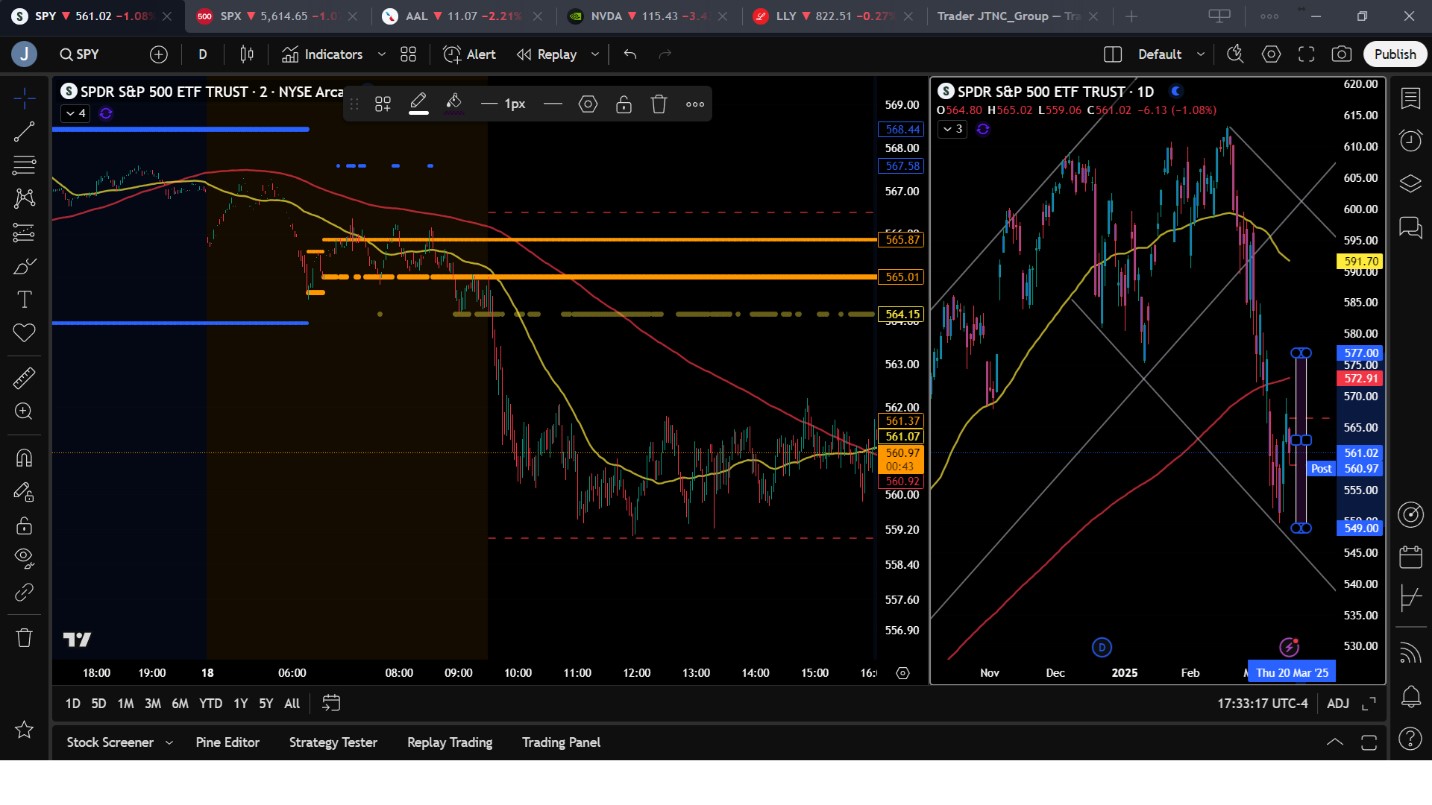Image resolution: width=1432 pixels, height=805 pixels.
Task: Change the D timeframe interval
Action: pyautogui.click(x=203, y=54)
